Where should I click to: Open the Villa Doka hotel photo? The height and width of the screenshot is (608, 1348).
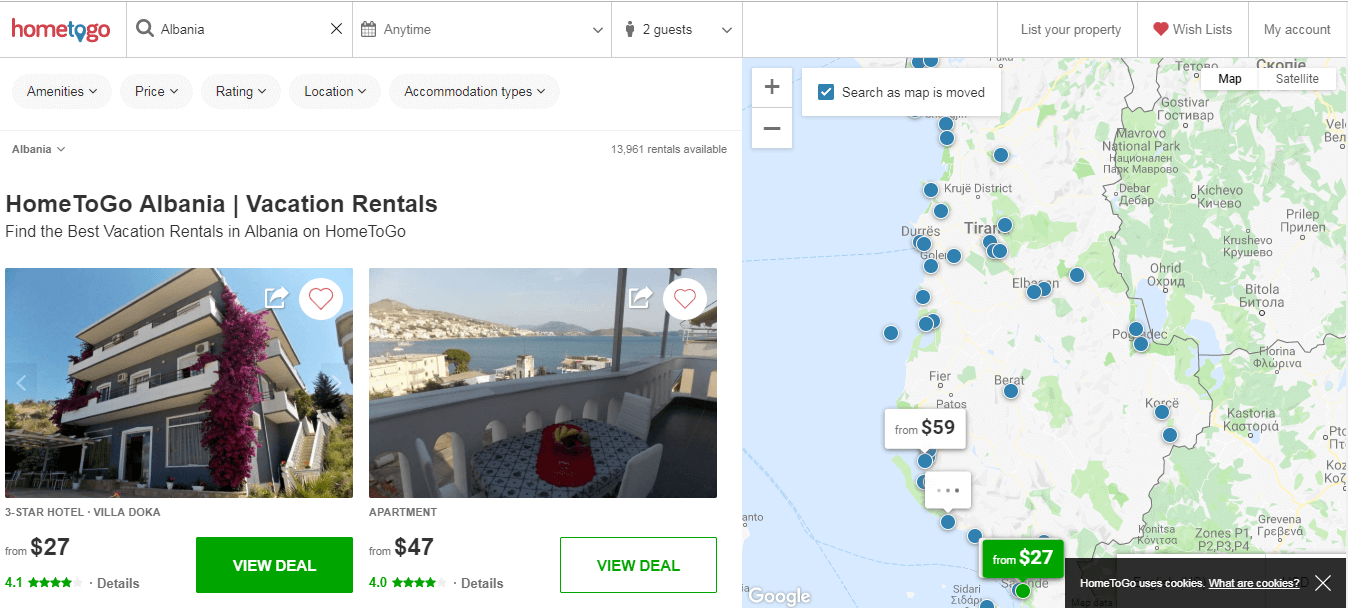pos(179,382)
